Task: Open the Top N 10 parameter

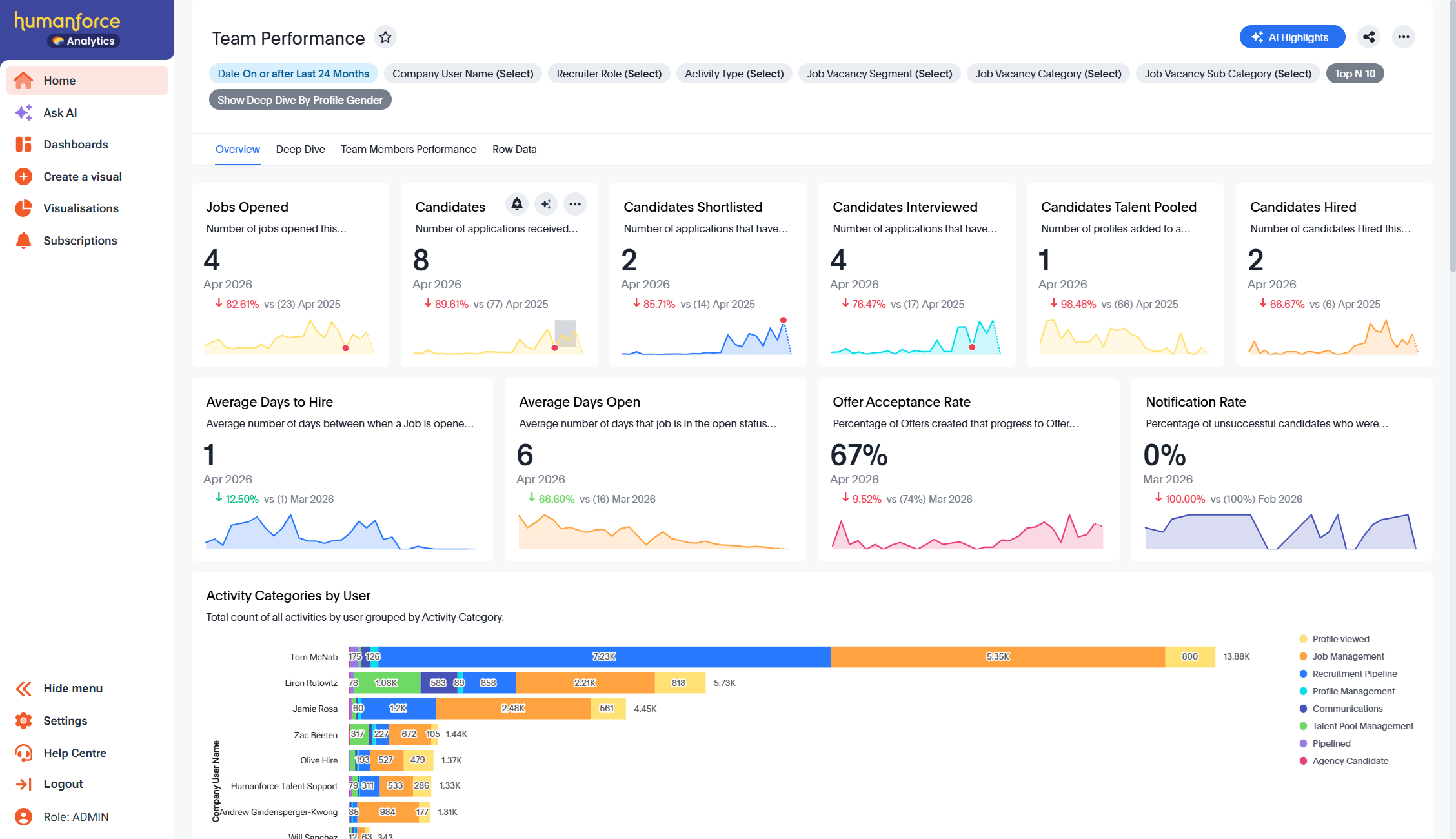Action: pyautogui.click(x=1355, y=74)
